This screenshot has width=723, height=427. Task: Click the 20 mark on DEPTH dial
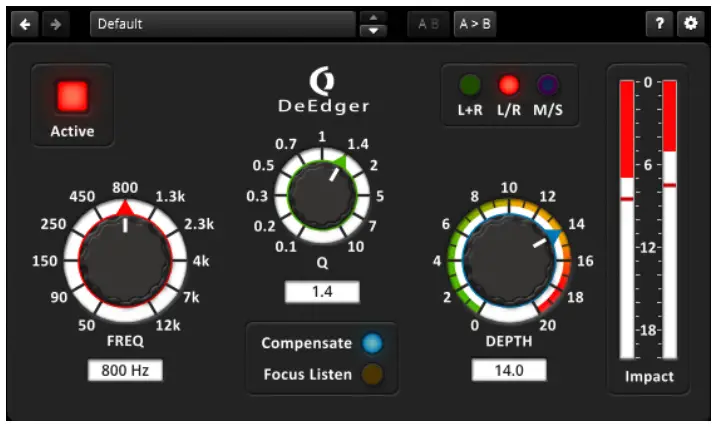(x=547, y=326)
